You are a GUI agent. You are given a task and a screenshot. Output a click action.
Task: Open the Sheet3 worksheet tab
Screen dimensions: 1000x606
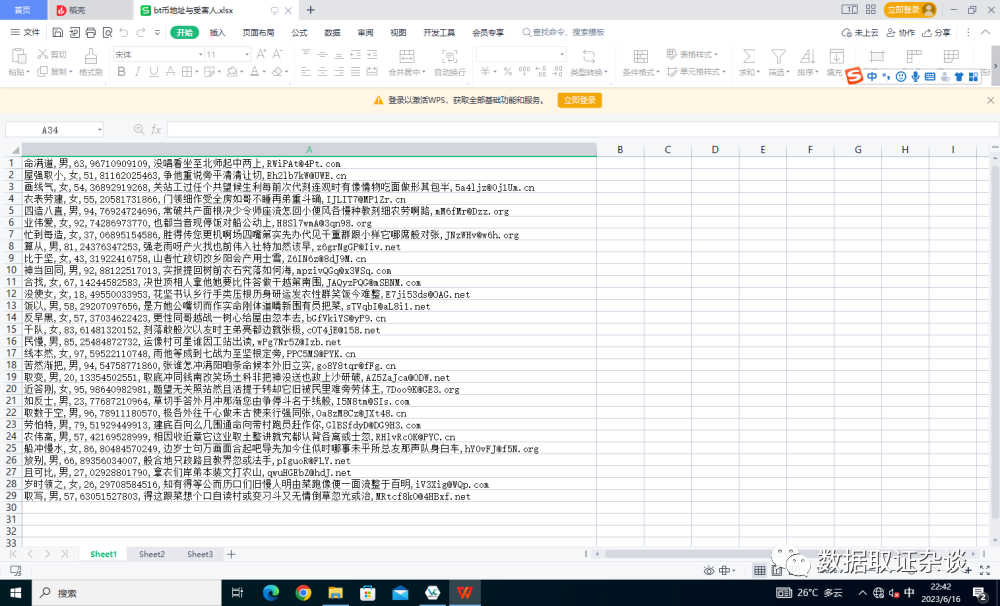(200, 554)
